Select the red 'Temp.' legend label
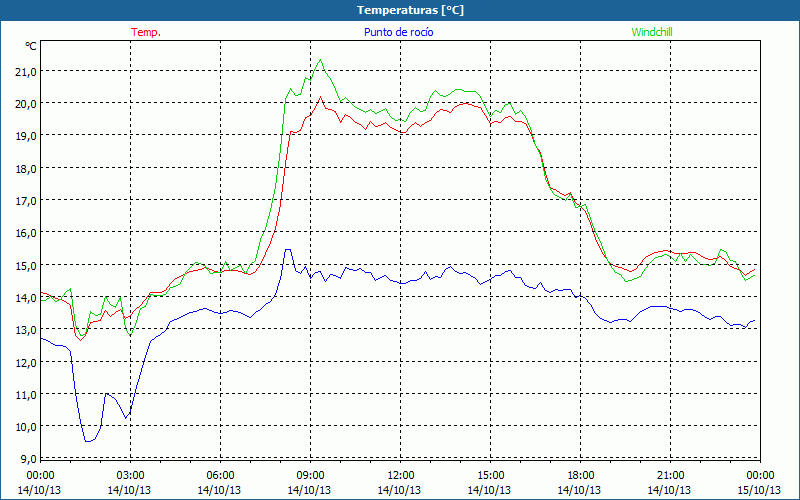This screenshot has width=800, height=500. tap(146, 32)
